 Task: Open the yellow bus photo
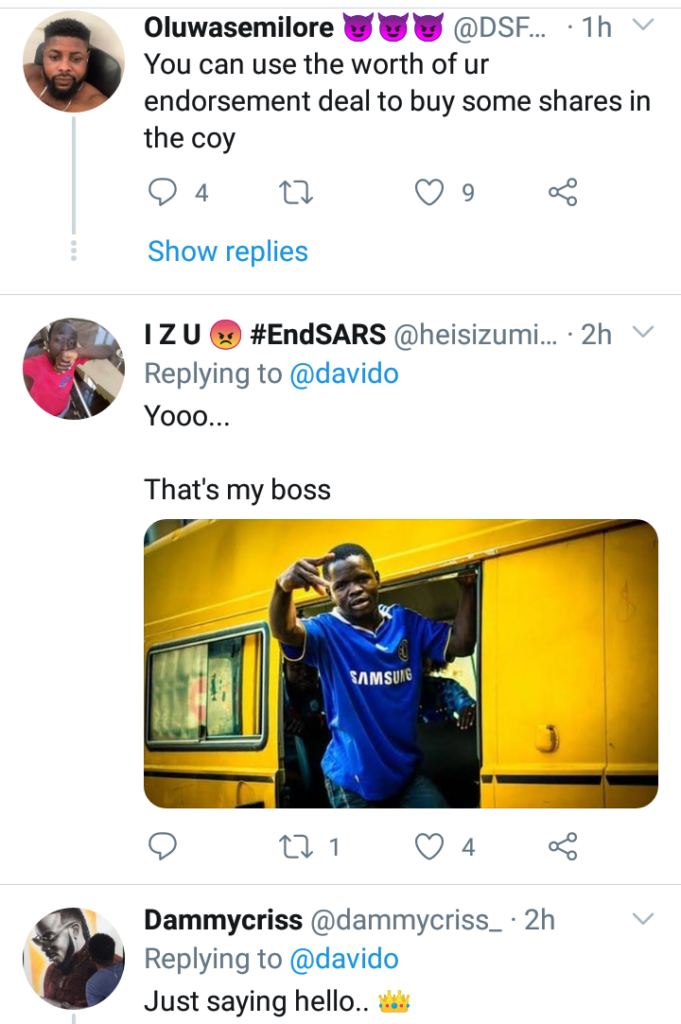(400, 663)
